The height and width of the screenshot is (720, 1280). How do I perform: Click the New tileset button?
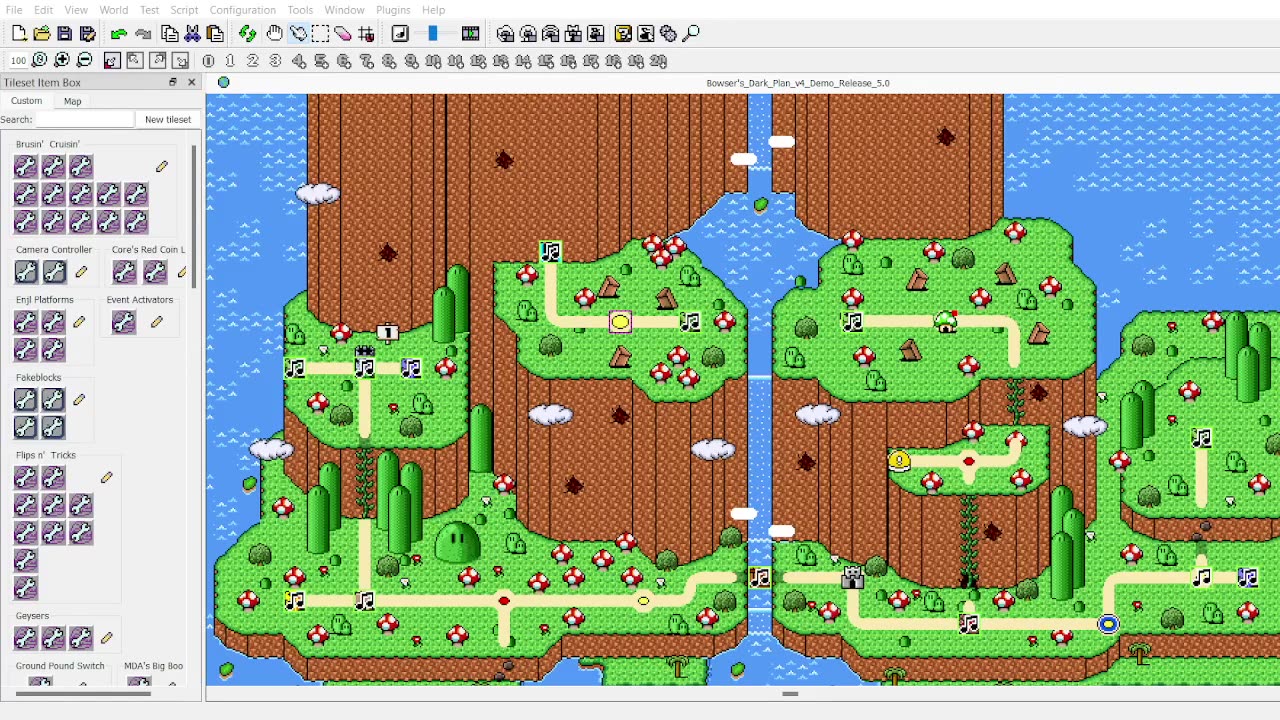tap(168, 120)
